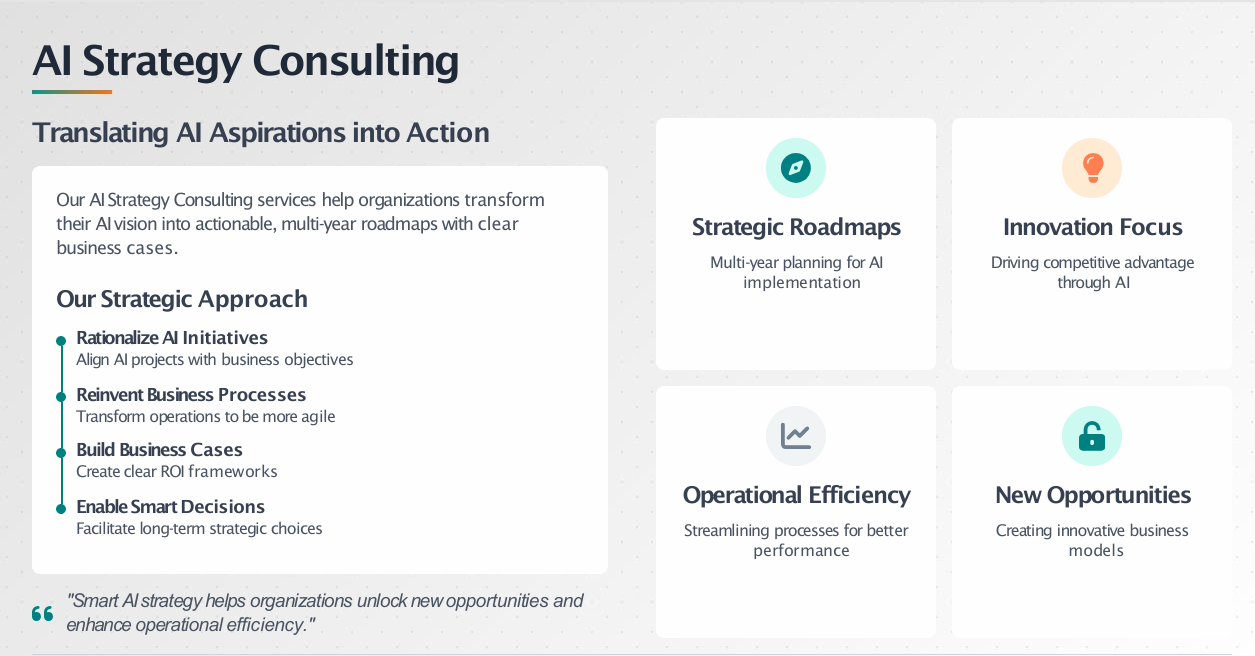Select the Innovation Focus card heading
The height and width of the screenshot is (656, 1255).
coord(1092,227)
